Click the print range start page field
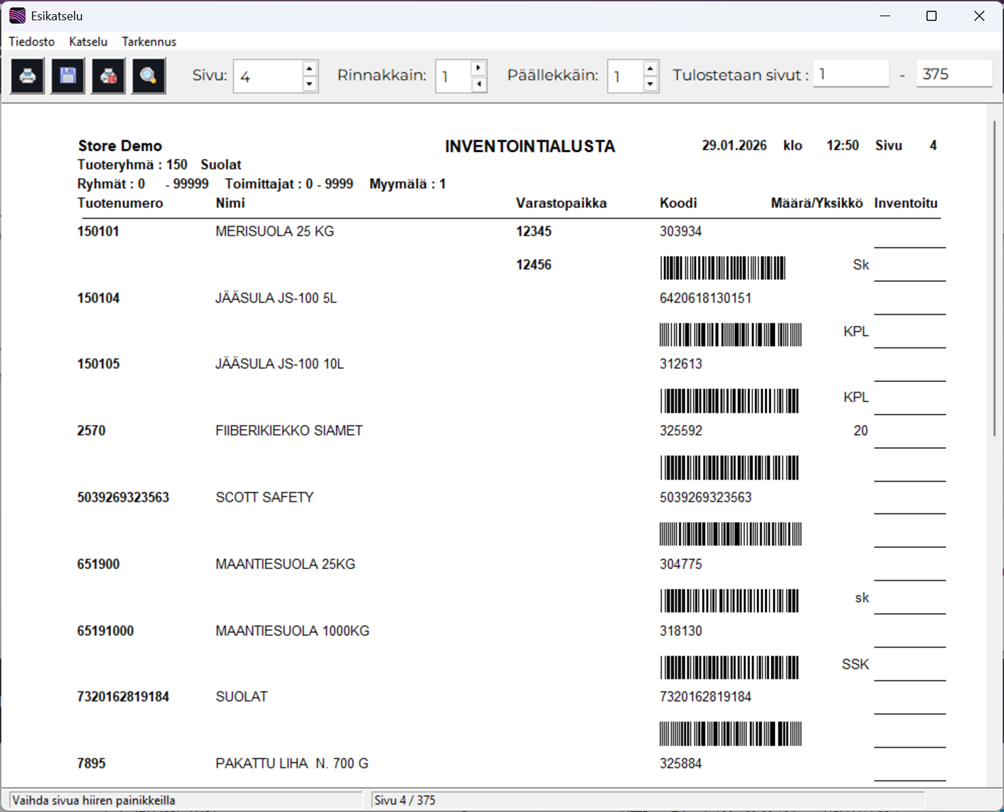This screenshot has width=1004, height=812. pos(850,74)
